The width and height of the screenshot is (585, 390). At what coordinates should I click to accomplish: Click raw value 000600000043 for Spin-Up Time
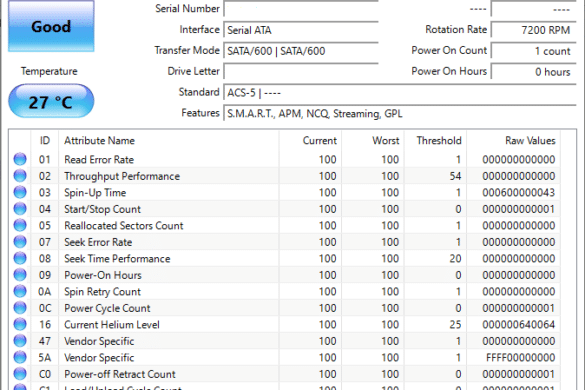tap(519, 193)
